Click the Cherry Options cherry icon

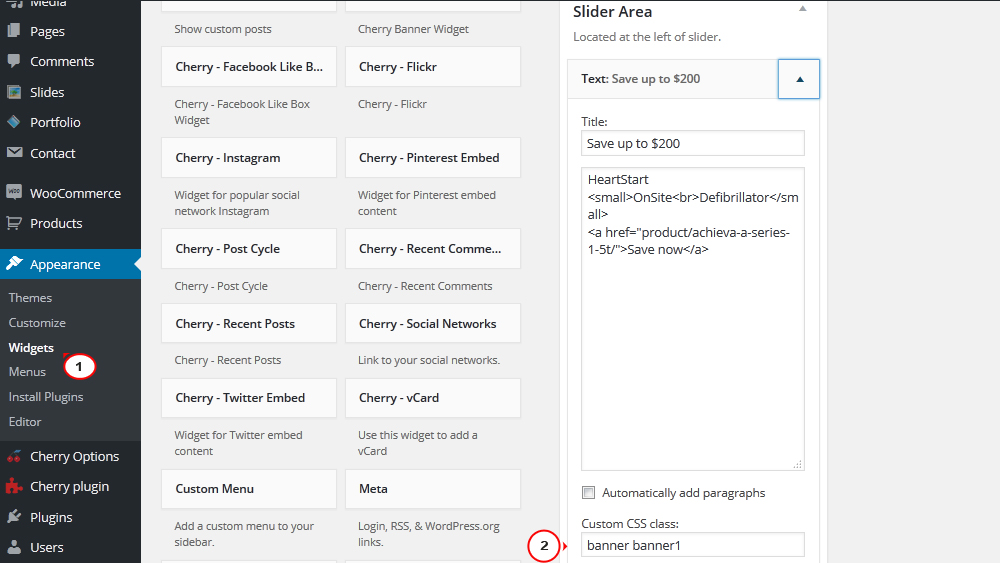[x=14, y=457]
